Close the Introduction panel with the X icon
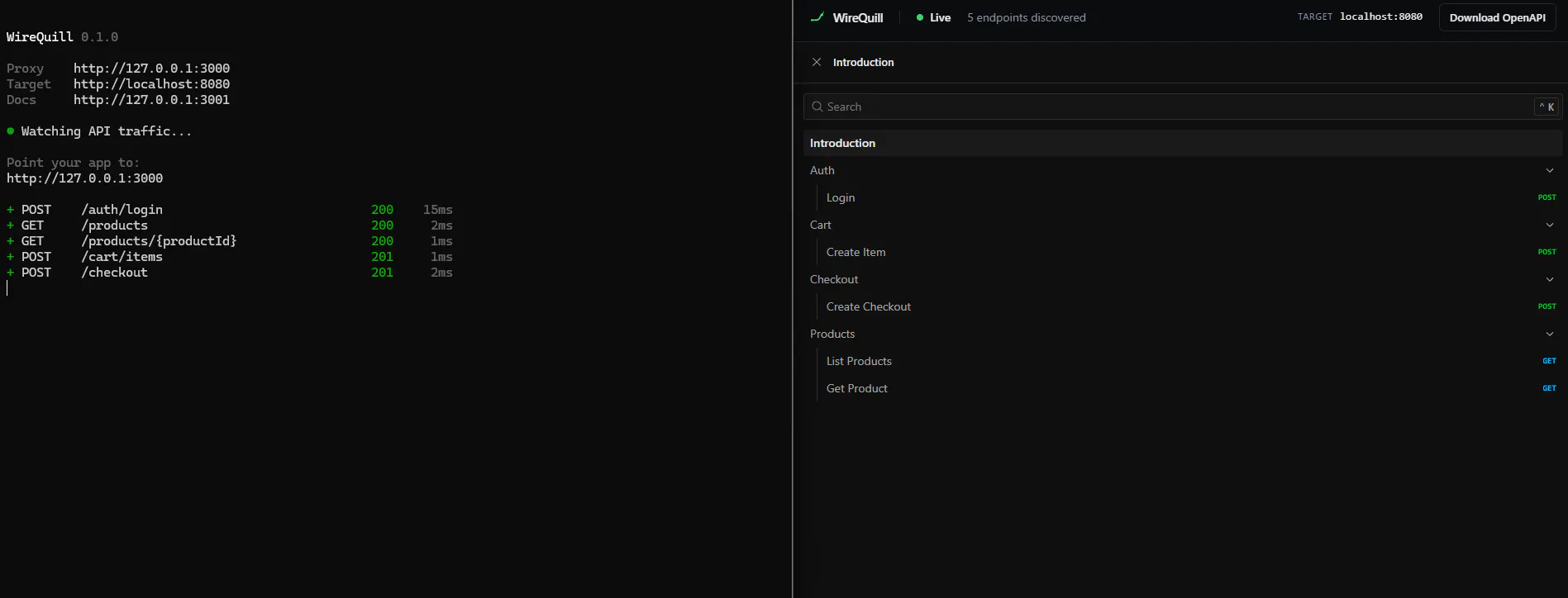Image resolution: width=1568 pixels, height=598 pixels. [817, 62]
